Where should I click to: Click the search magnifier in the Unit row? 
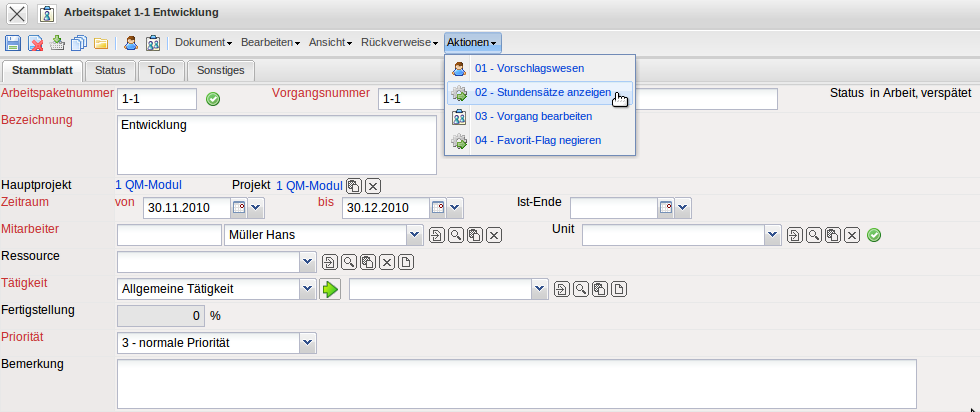point(814,235)
